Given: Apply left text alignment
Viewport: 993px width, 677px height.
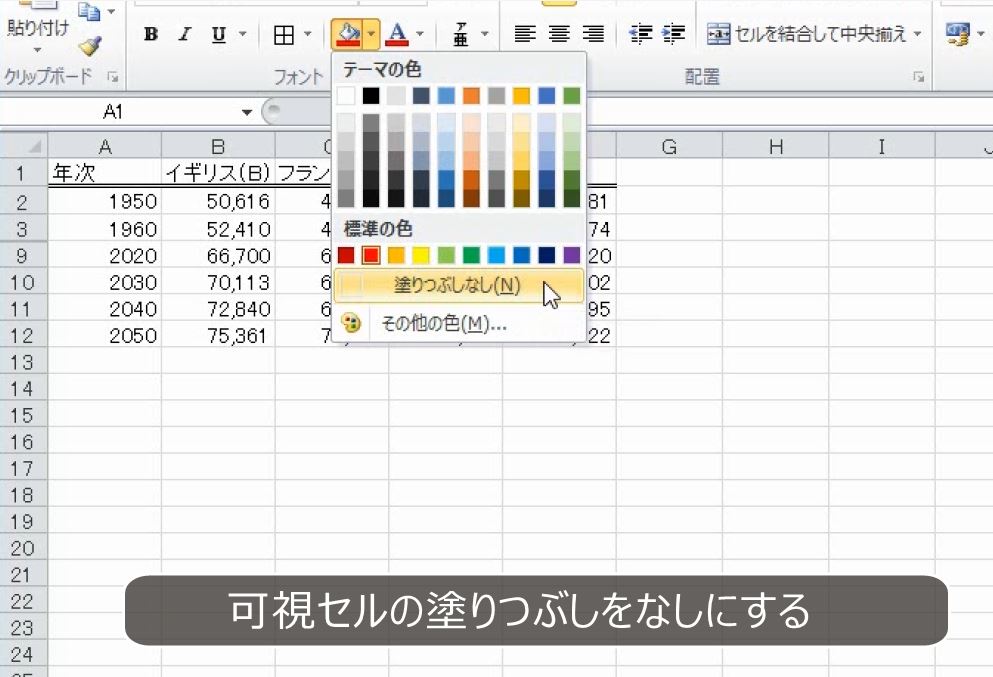Looking at the screenshot, I should point(524,33).
